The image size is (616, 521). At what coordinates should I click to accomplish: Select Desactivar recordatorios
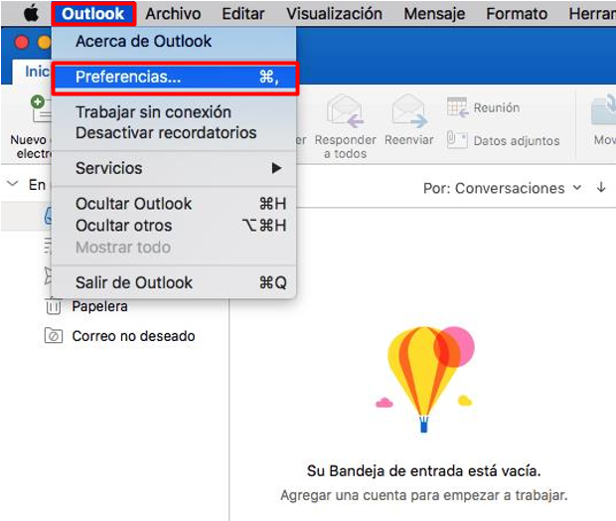pos(174,133)
